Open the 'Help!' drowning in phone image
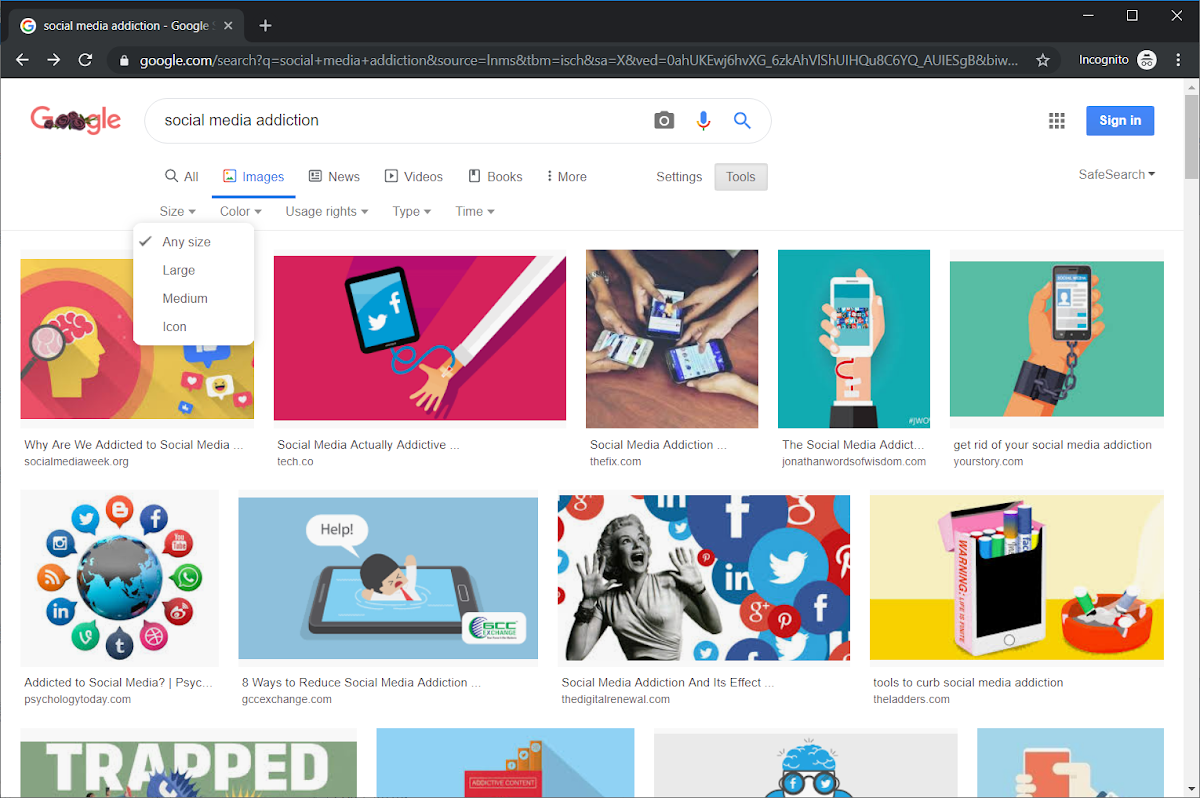 point(388,578)
